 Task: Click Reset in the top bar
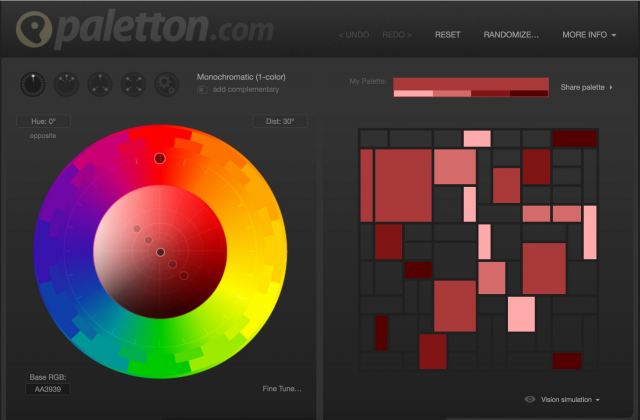[x=447, y=34]
